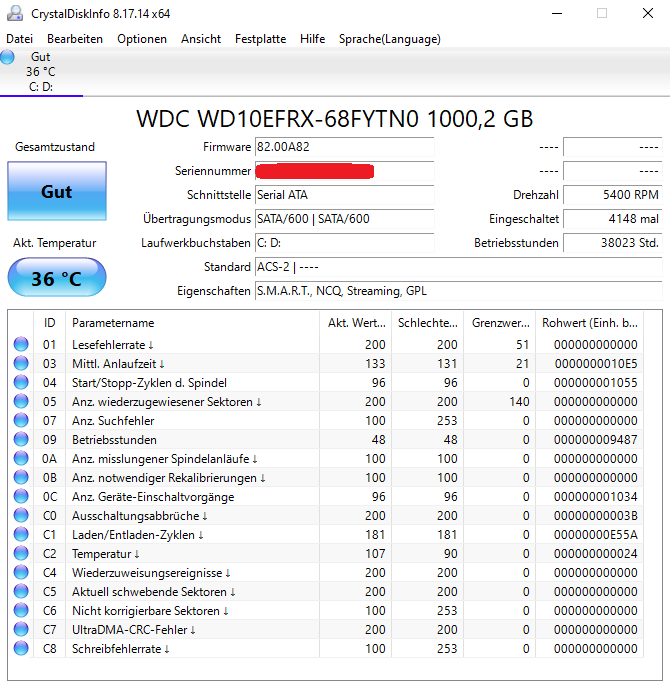This screenshot has width=670, height=688.
Task: Click the blue disk status orb at top
Action: tap(7, 57)
